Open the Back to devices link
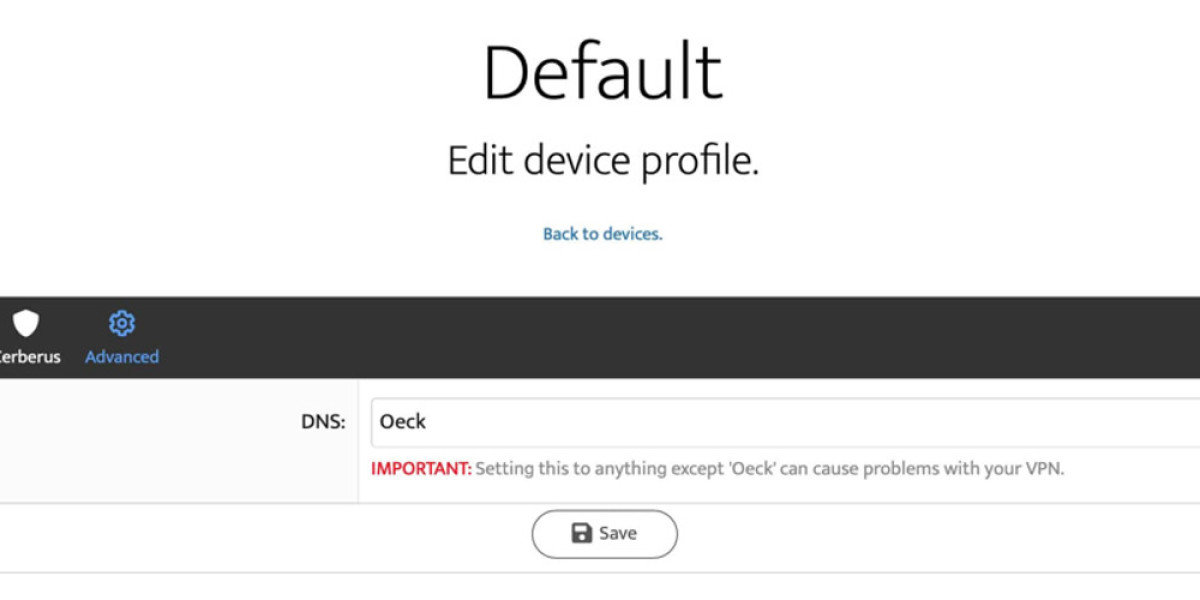This screenshot has width=1200, height=600. coord(602,233)
